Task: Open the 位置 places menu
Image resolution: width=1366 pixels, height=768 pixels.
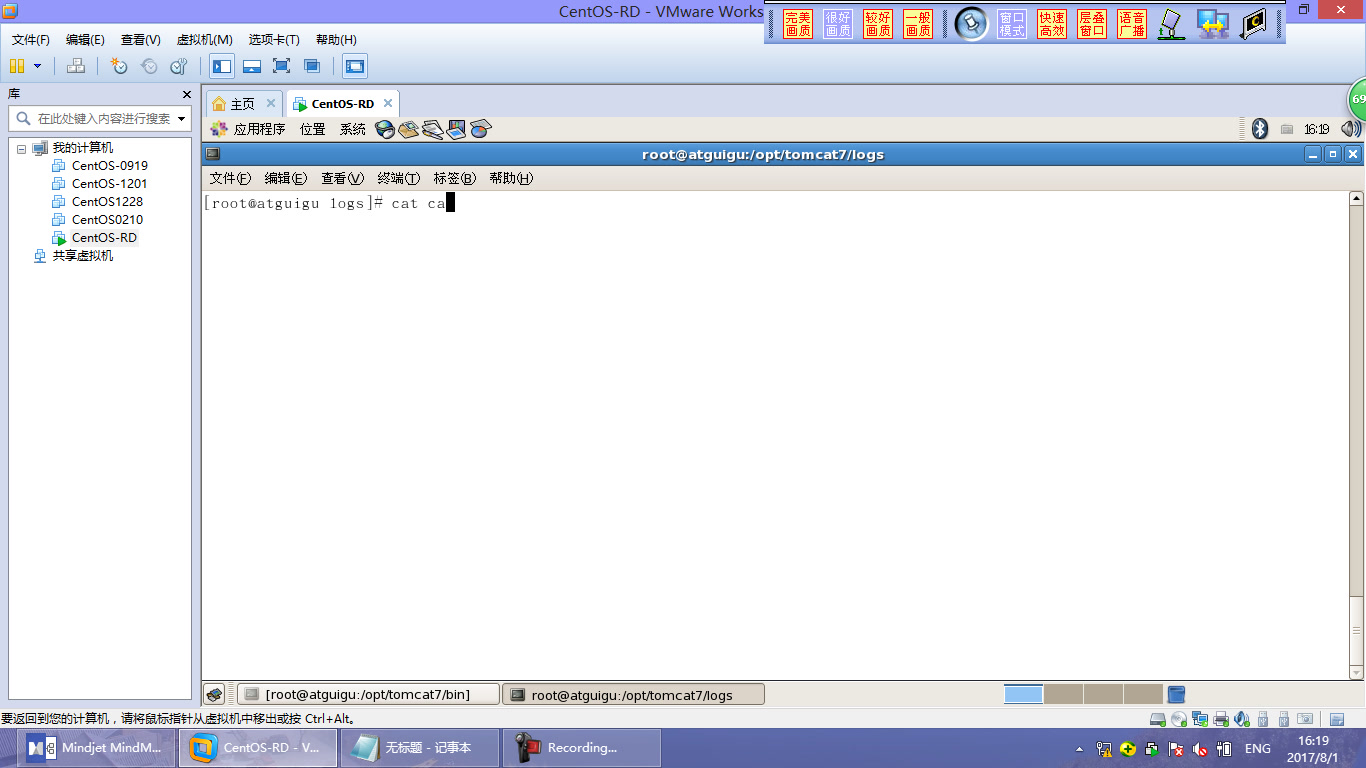Action: 312,129
